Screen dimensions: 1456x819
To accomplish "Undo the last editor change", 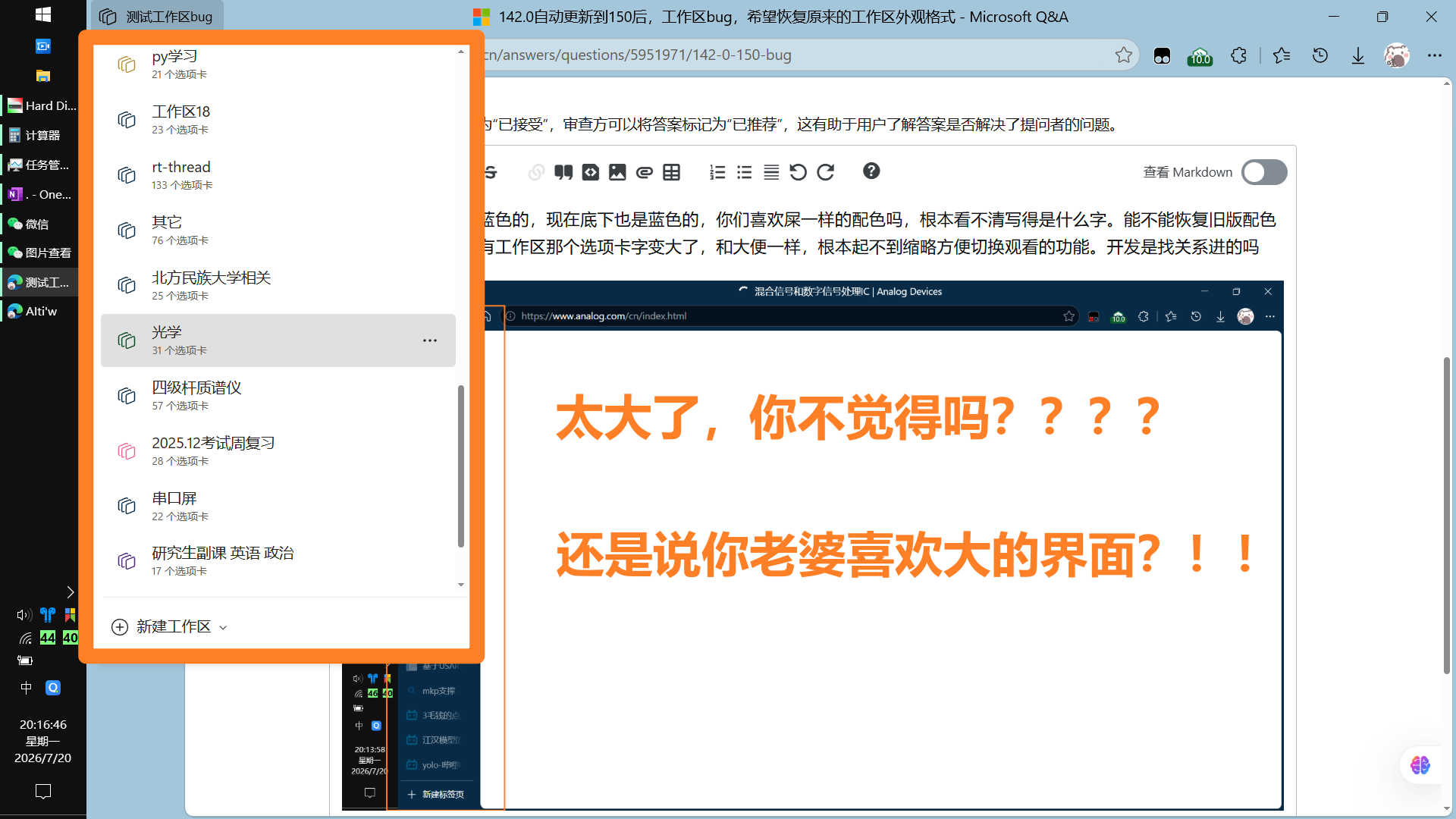I will [798, 172].
